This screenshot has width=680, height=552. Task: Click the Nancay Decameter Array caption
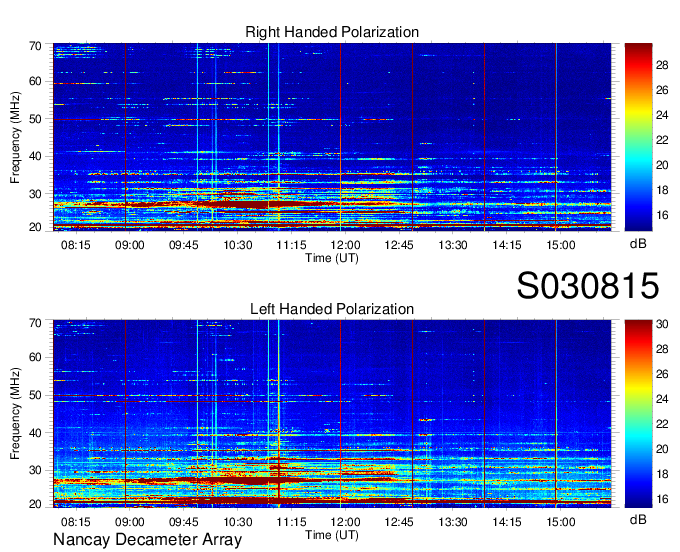(147, 540)
